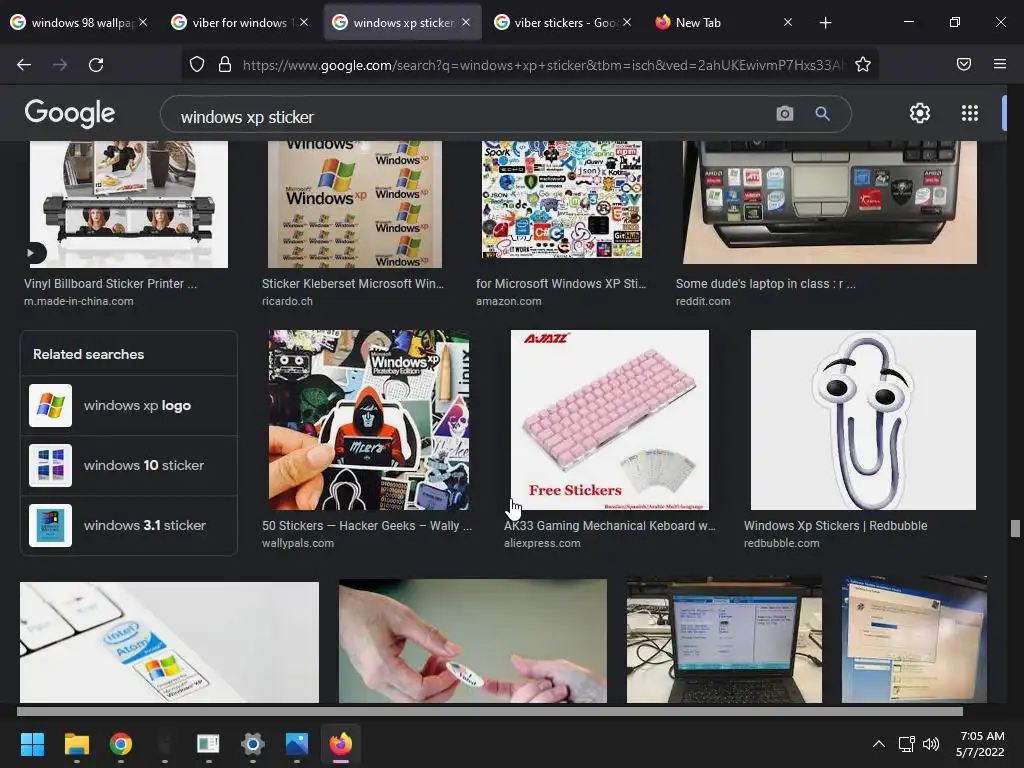The image size is (1024, 768).
Task: Open File Explorer from the taskbar
Action: pos(76,744)
